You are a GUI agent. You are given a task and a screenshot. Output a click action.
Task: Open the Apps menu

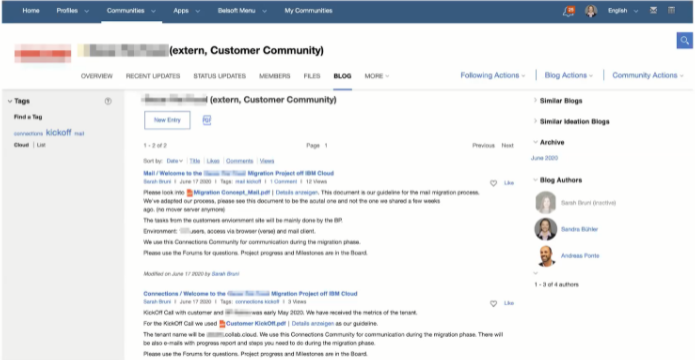(187, 11)
